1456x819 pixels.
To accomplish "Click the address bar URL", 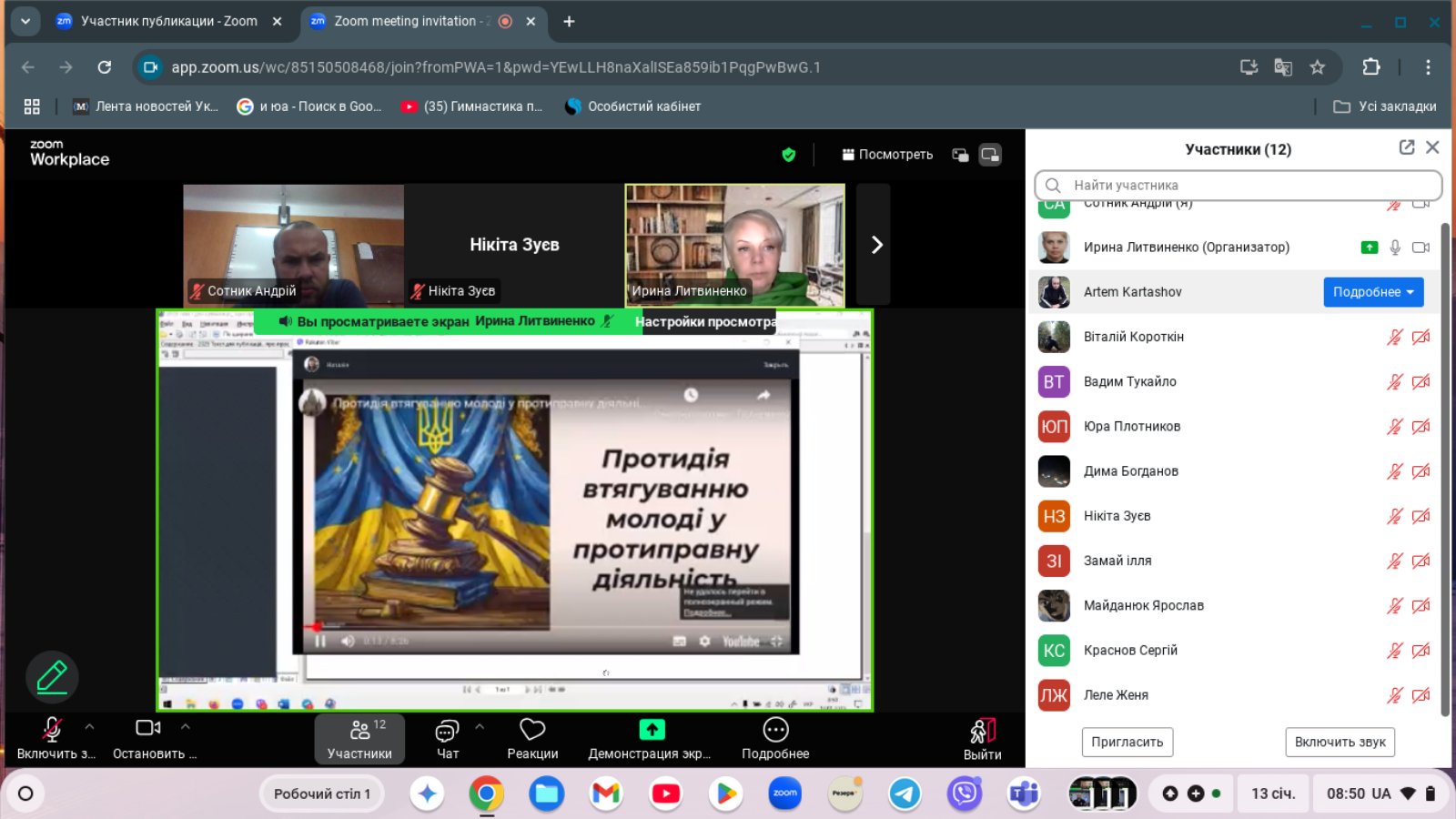I will click(496, 67).
